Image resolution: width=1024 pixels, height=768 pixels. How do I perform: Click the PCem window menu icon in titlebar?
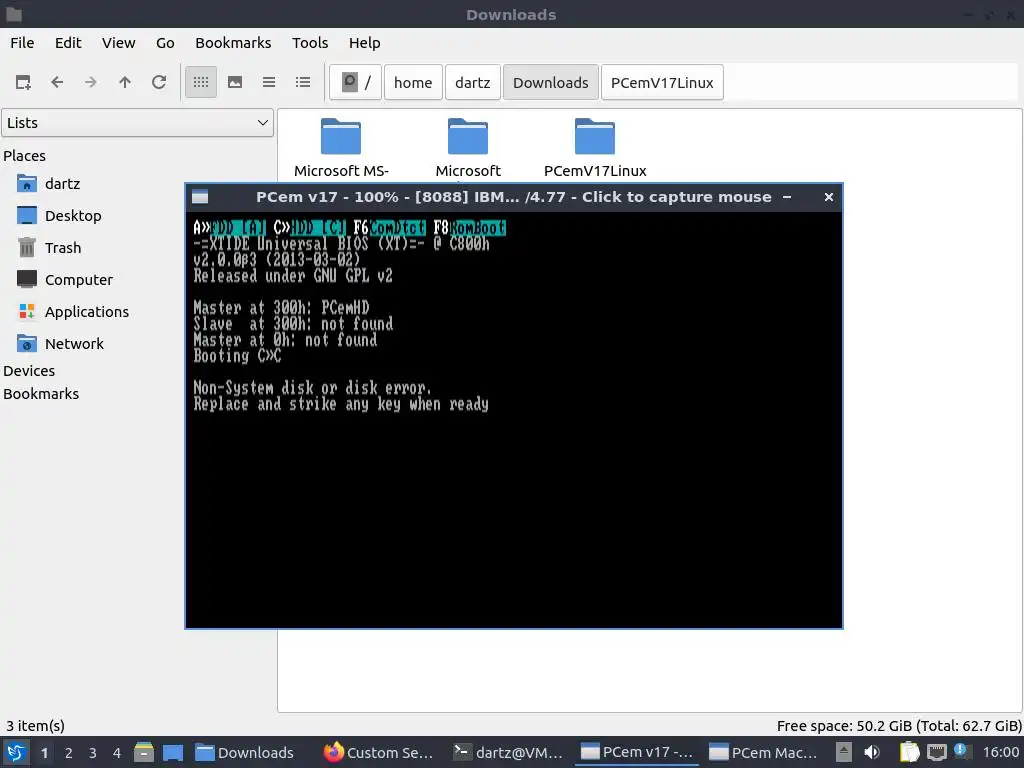[x=200, y=197]
